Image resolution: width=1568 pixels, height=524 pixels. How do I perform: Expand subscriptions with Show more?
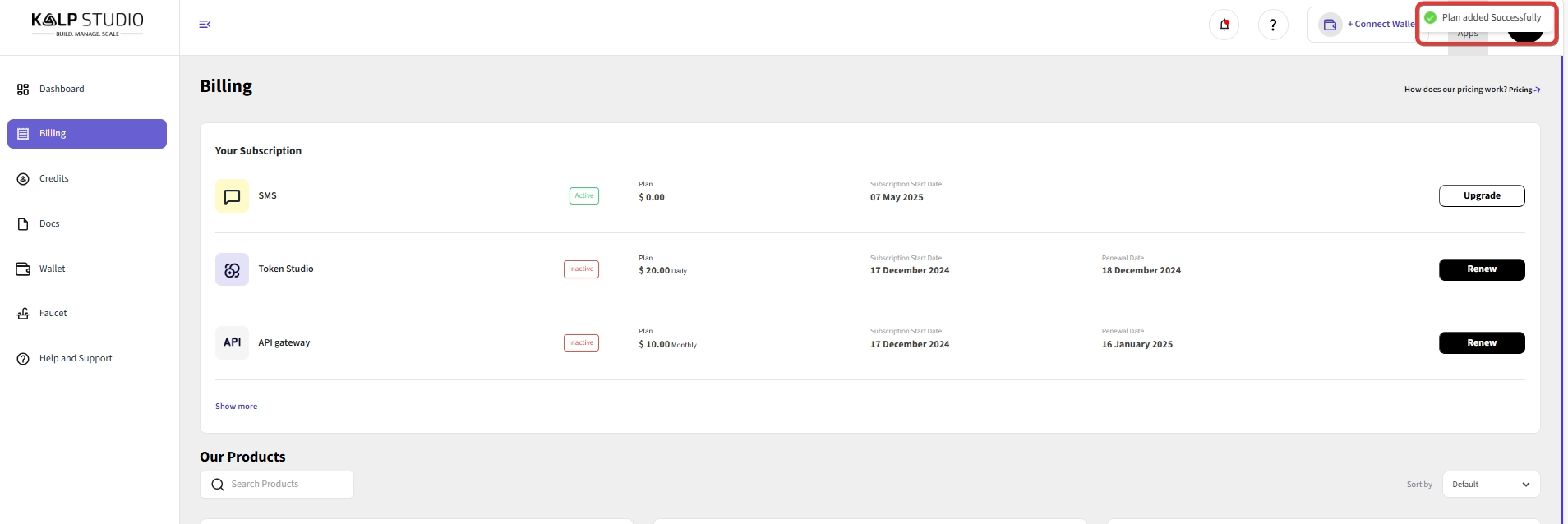pos(236,407)
